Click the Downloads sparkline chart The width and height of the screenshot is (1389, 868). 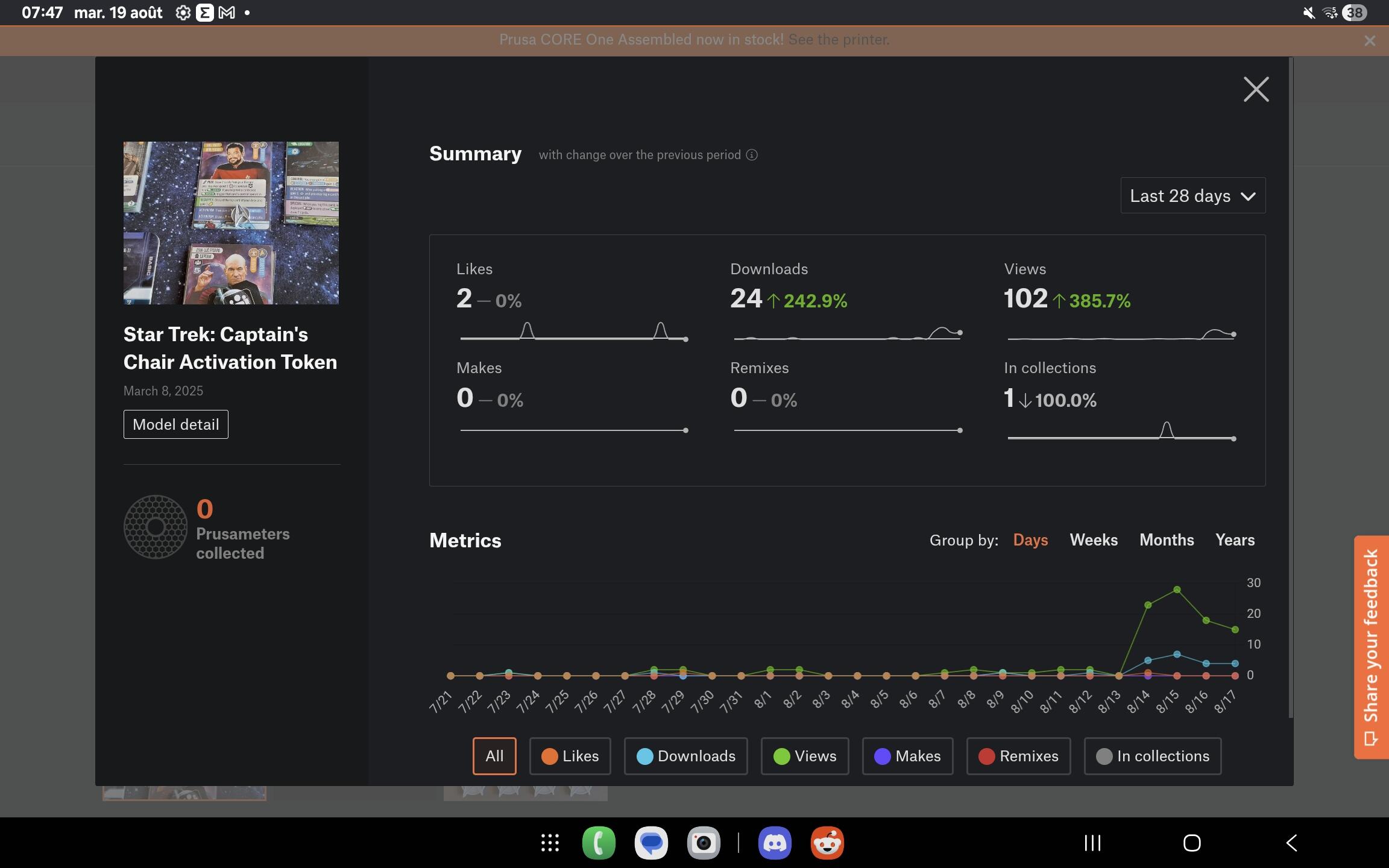(x=848, y=333)
